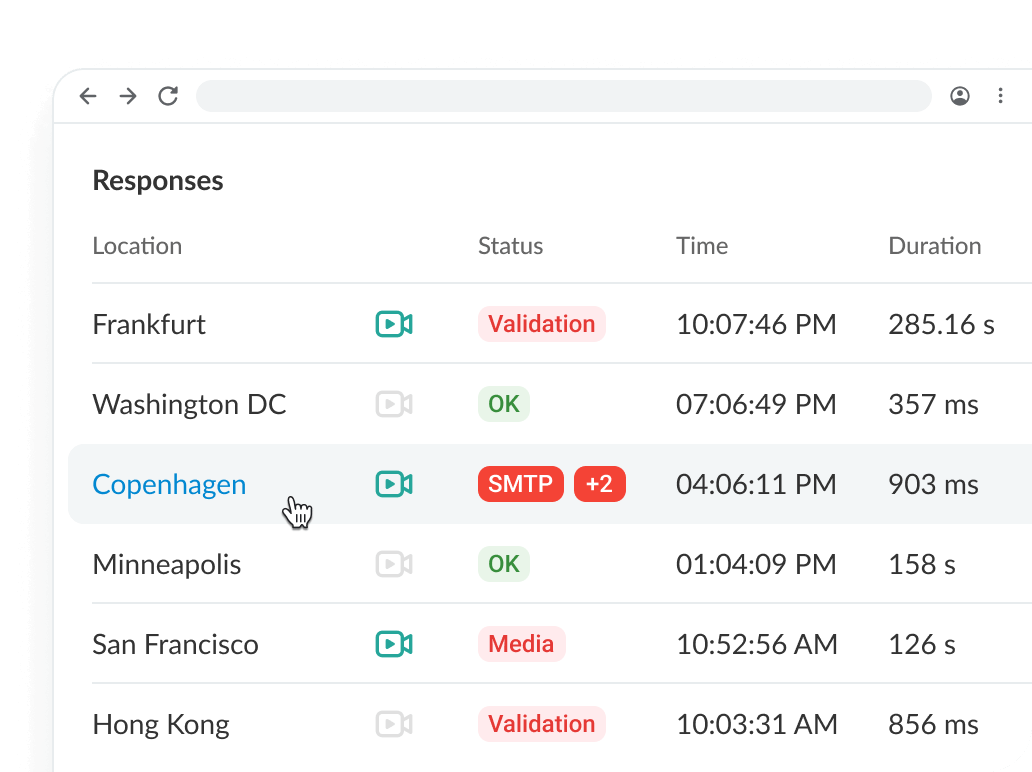Reload the current page
1032x772 pixels.
tap(168, 96)
